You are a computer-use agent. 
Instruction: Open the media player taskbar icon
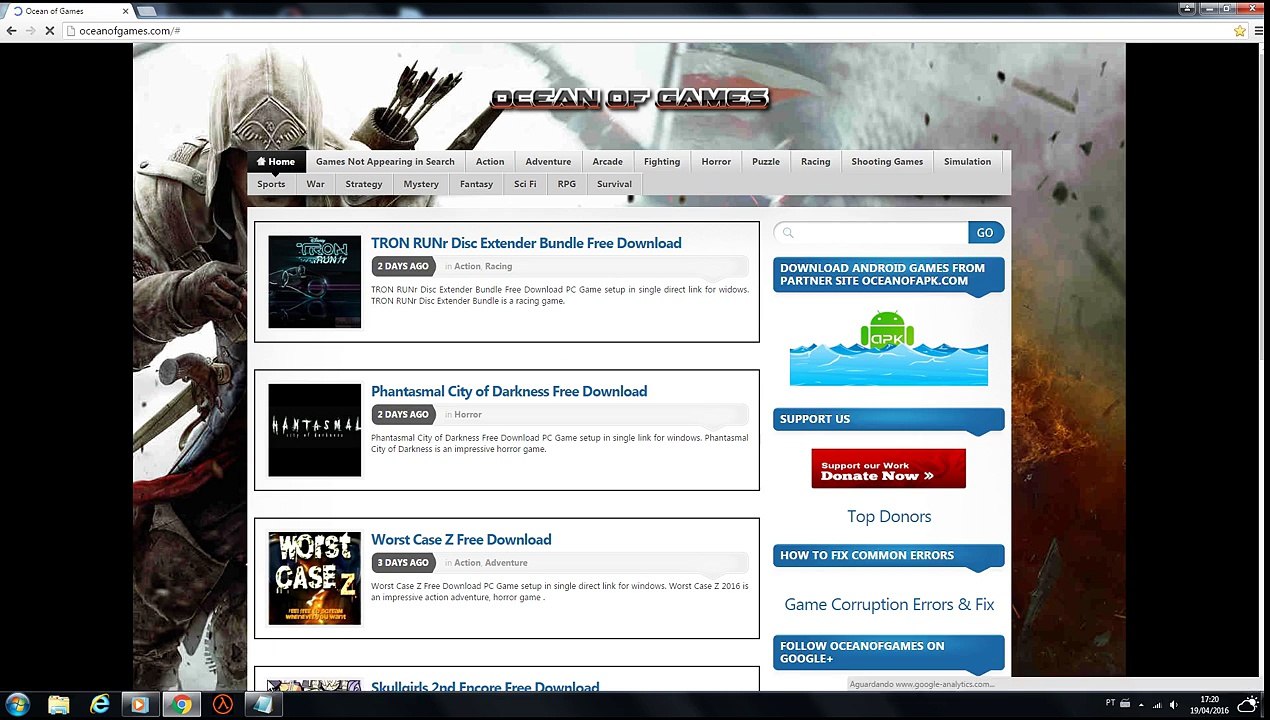(x=140, y=705)
